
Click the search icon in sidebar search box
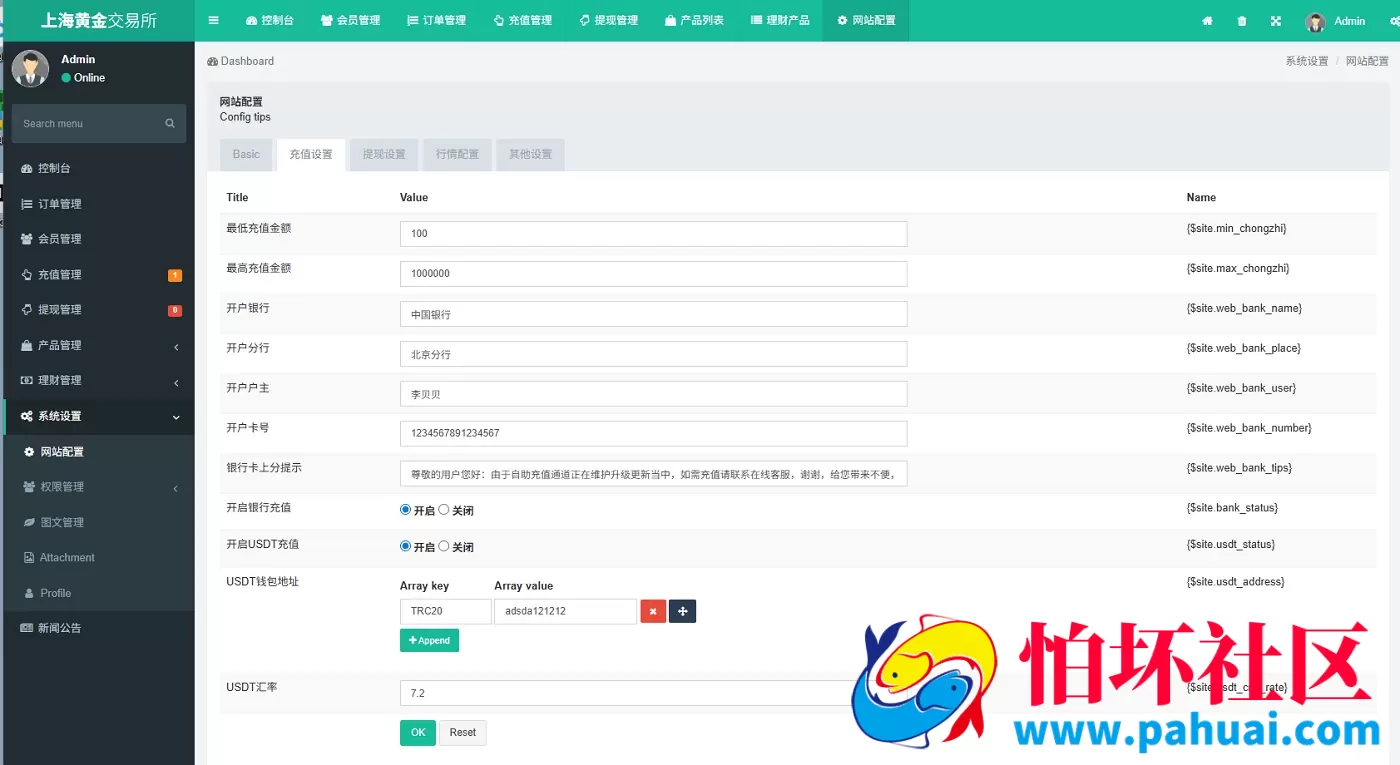click(170, 123)
